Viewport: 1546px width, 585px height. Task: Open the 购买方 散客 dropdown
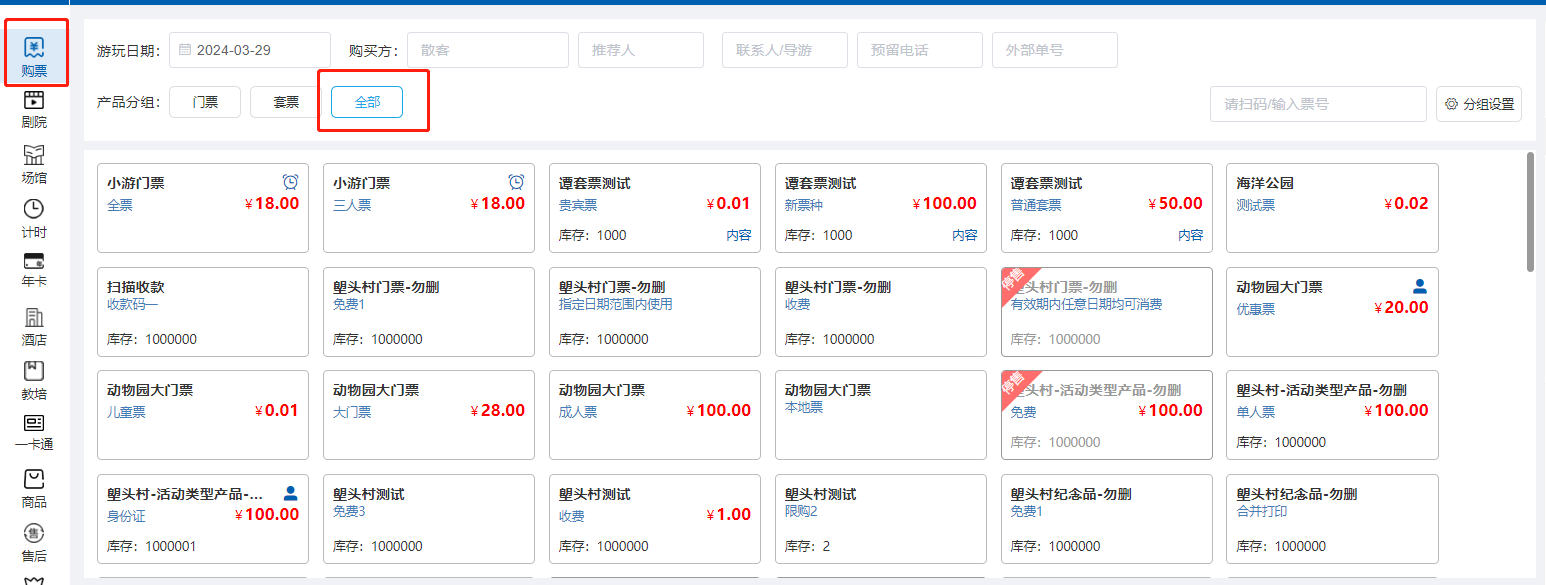pyautogui.click(x=487, y=50)
